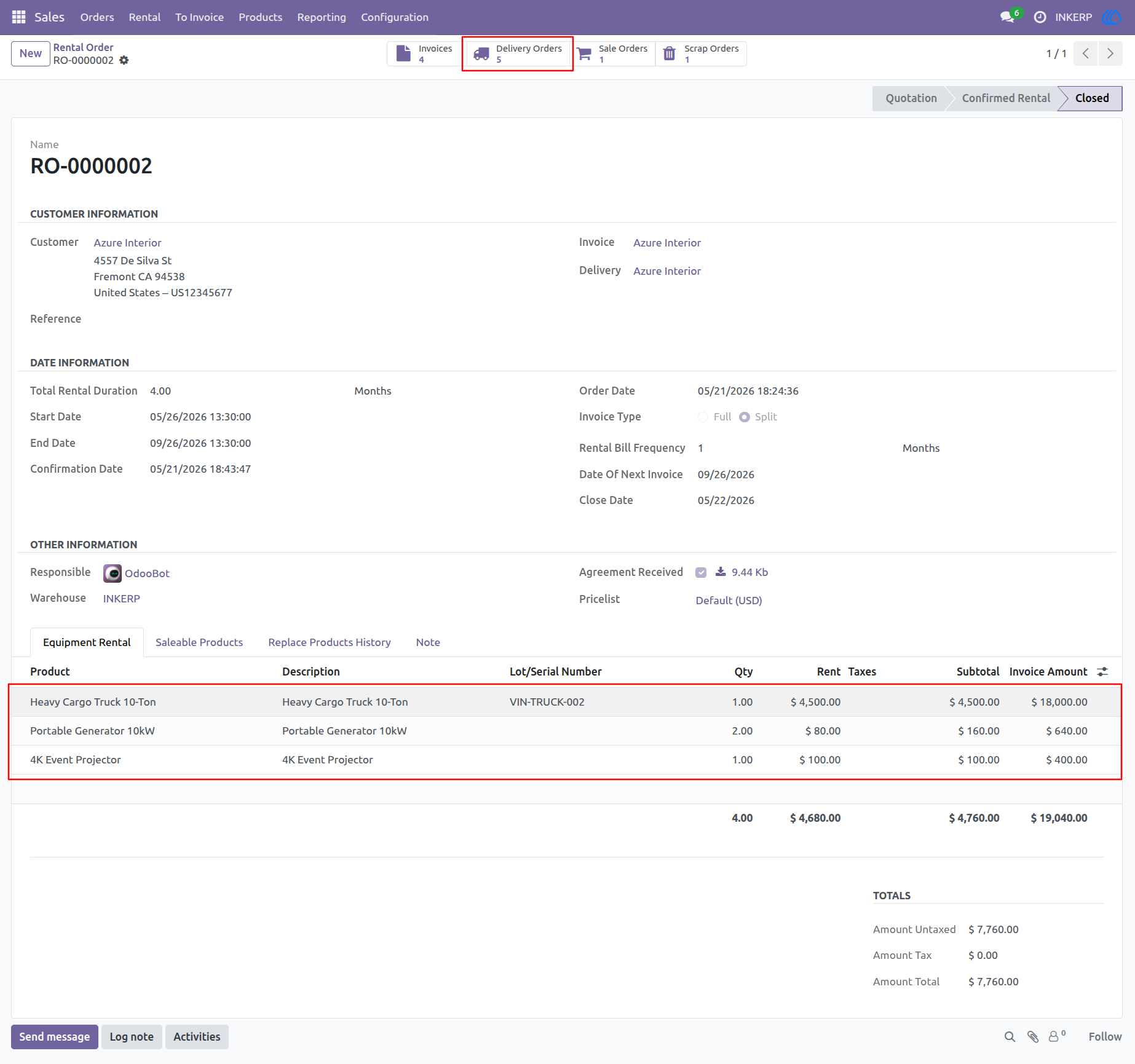This screenshot has width=1135, height=1064.
Task: Switch to Replace Products History tab
Action: [x=330, y=642]
